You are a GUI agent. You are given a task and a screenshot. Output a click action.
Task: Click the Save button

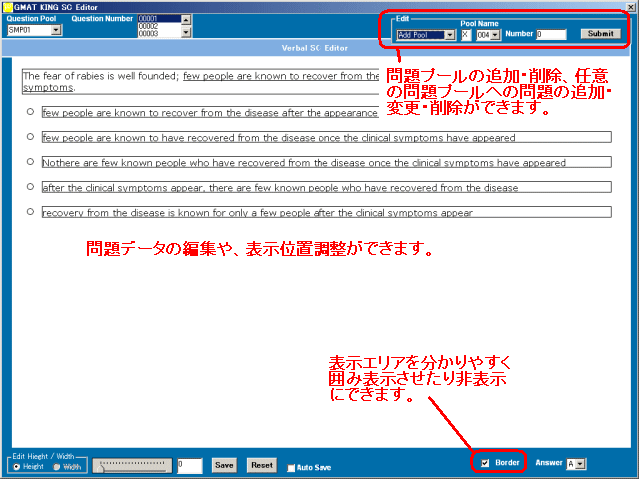coord(224,465)
